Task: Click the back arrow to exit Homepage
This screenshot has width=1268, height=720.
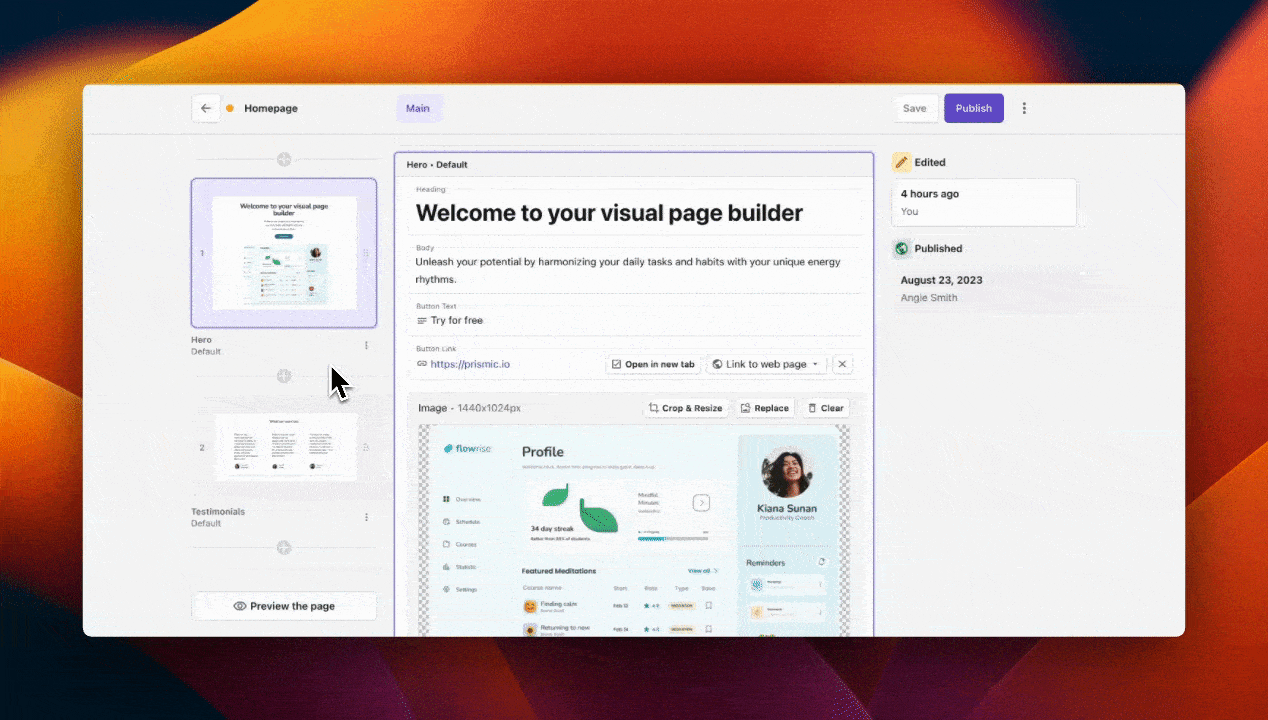Action: tap(206, 108)
